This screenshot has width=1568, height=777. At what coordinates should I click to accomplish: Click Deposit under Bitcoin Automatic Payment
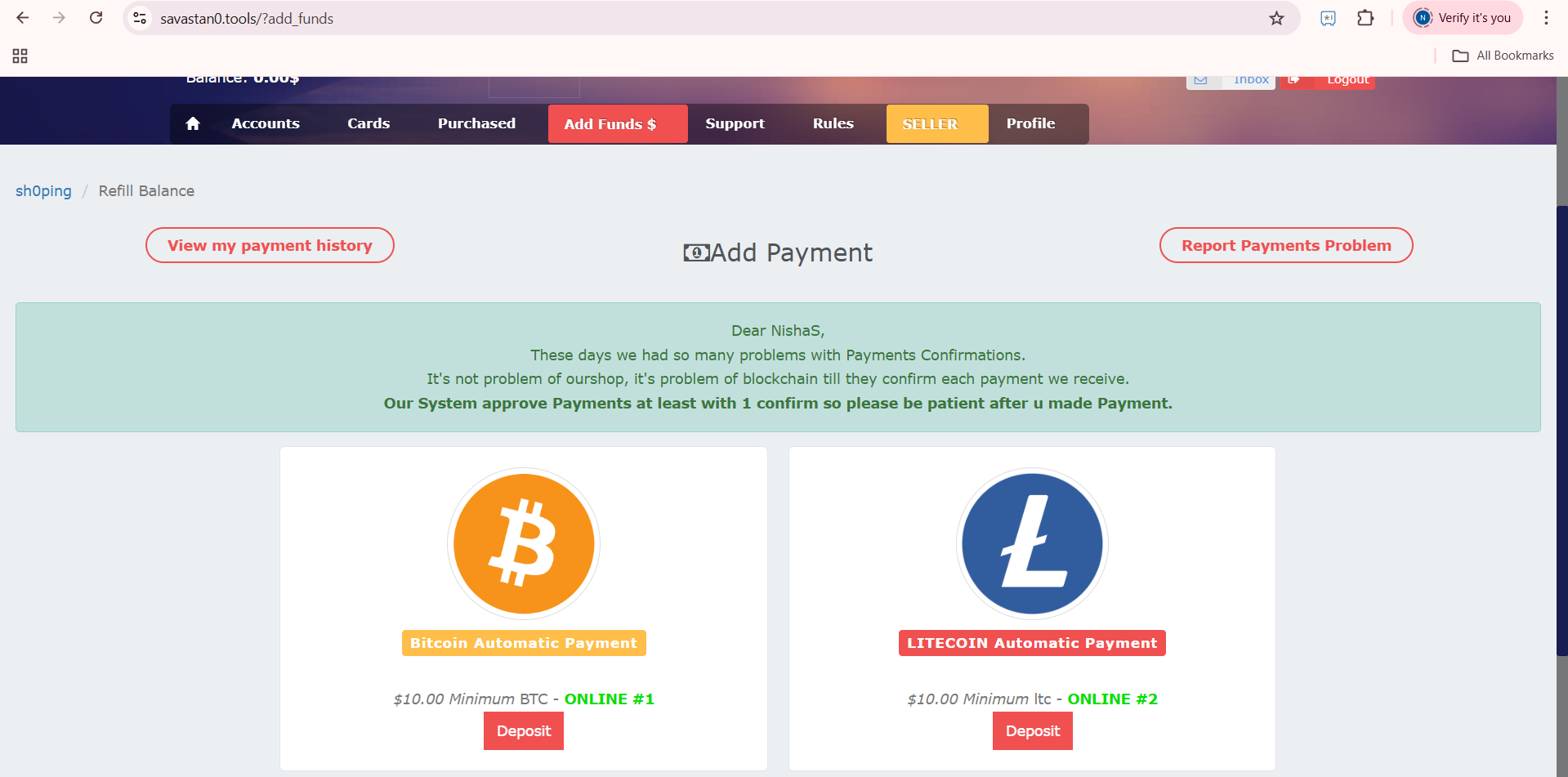point(524,731)
